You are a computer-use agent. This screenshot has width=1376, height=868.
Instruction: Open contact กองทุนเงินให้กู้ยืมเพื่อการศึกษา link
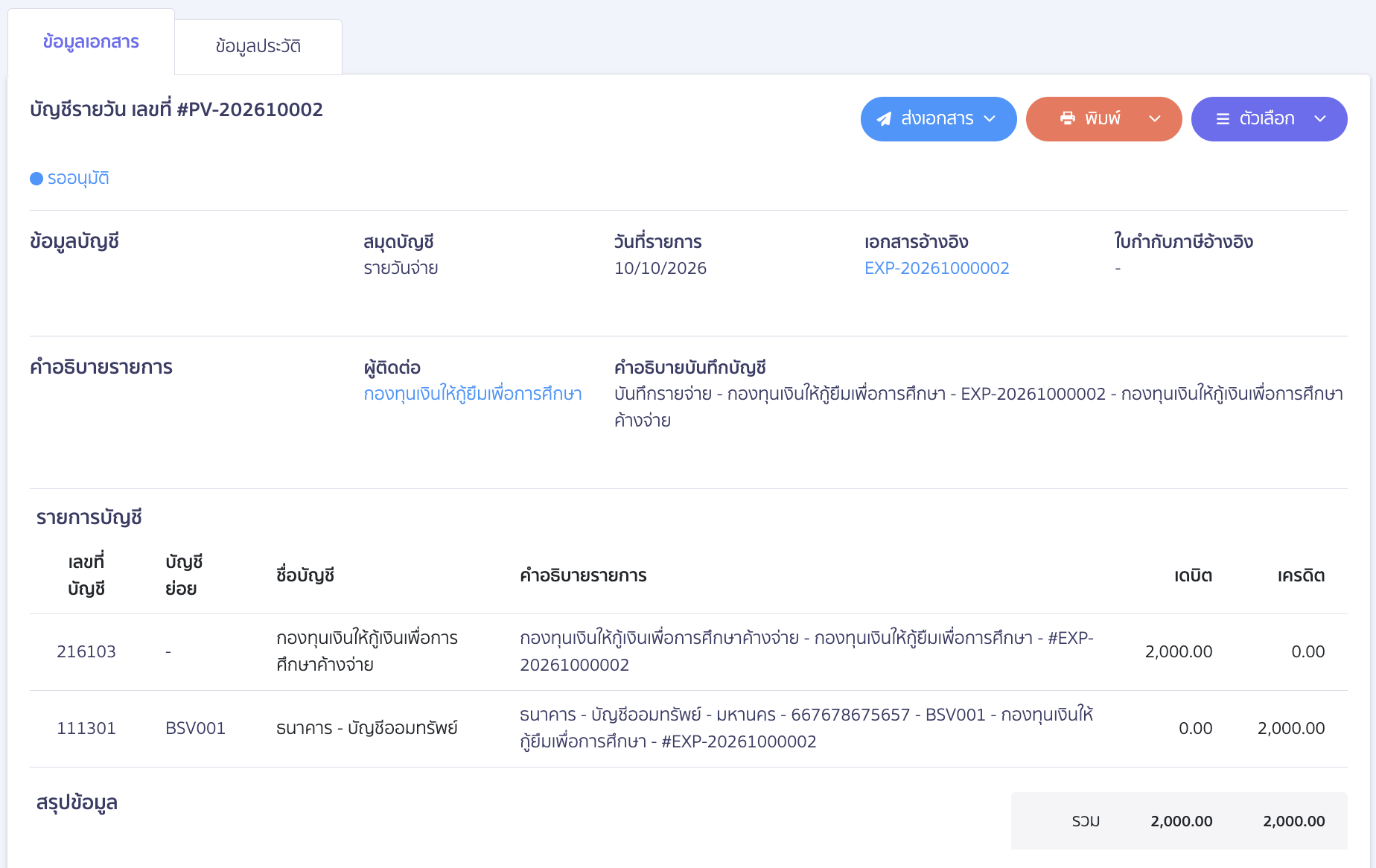(x=473, y=394)
